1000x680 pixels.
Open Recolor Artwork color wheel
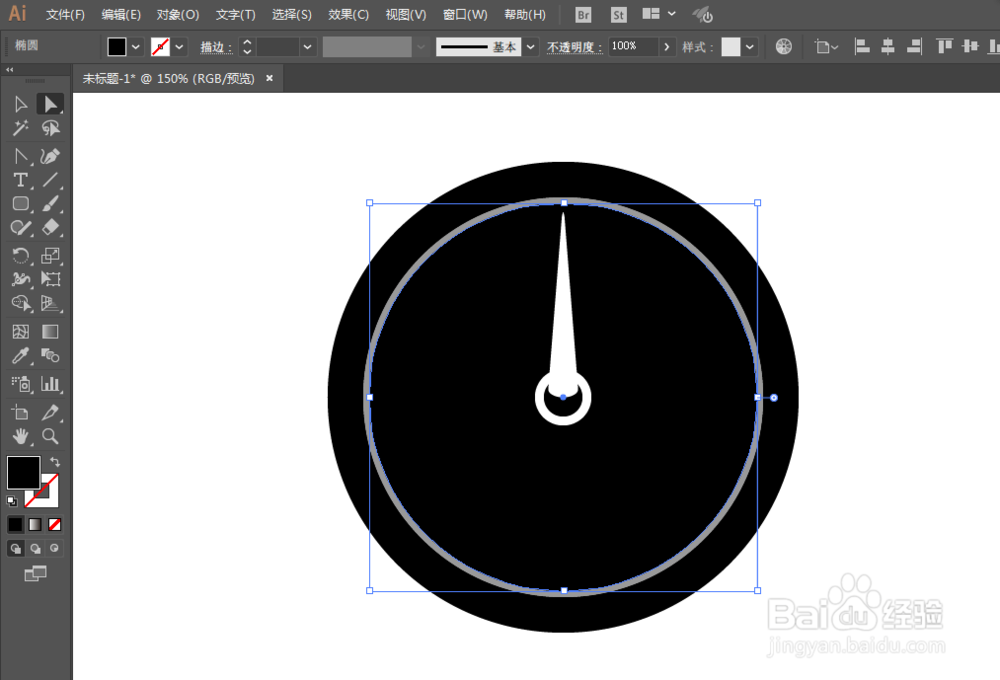[784, 47]
